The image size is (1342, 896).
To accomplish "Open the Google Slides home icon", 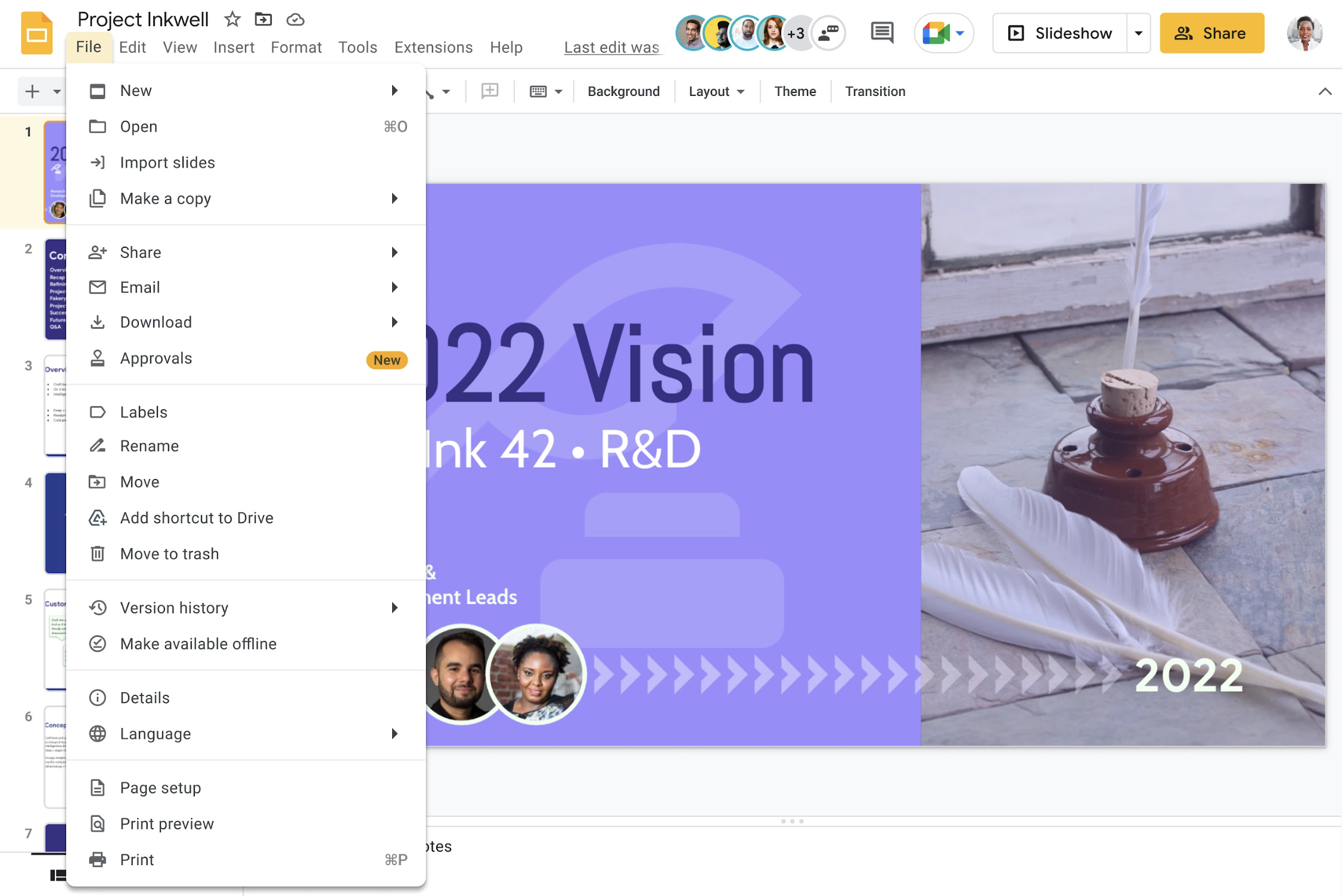I will point(36,34).
